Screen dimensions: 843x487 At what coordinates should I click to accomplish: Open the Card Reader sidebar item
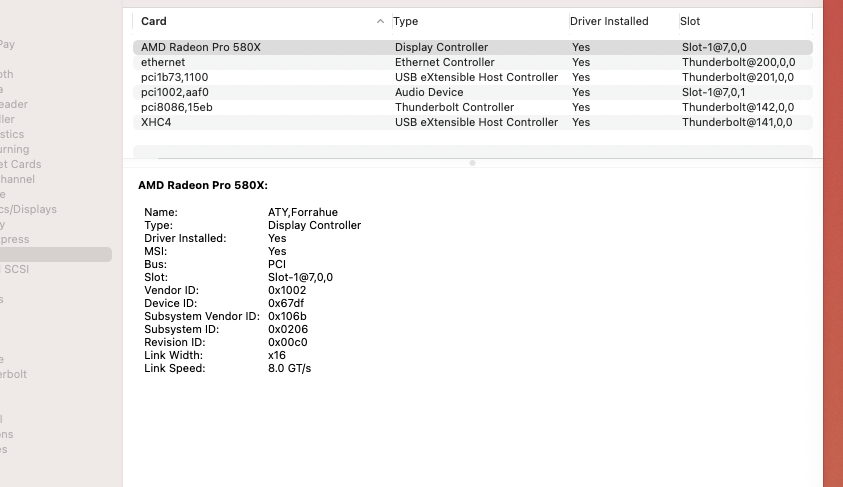pyautogui.click(x=14, y=104)
